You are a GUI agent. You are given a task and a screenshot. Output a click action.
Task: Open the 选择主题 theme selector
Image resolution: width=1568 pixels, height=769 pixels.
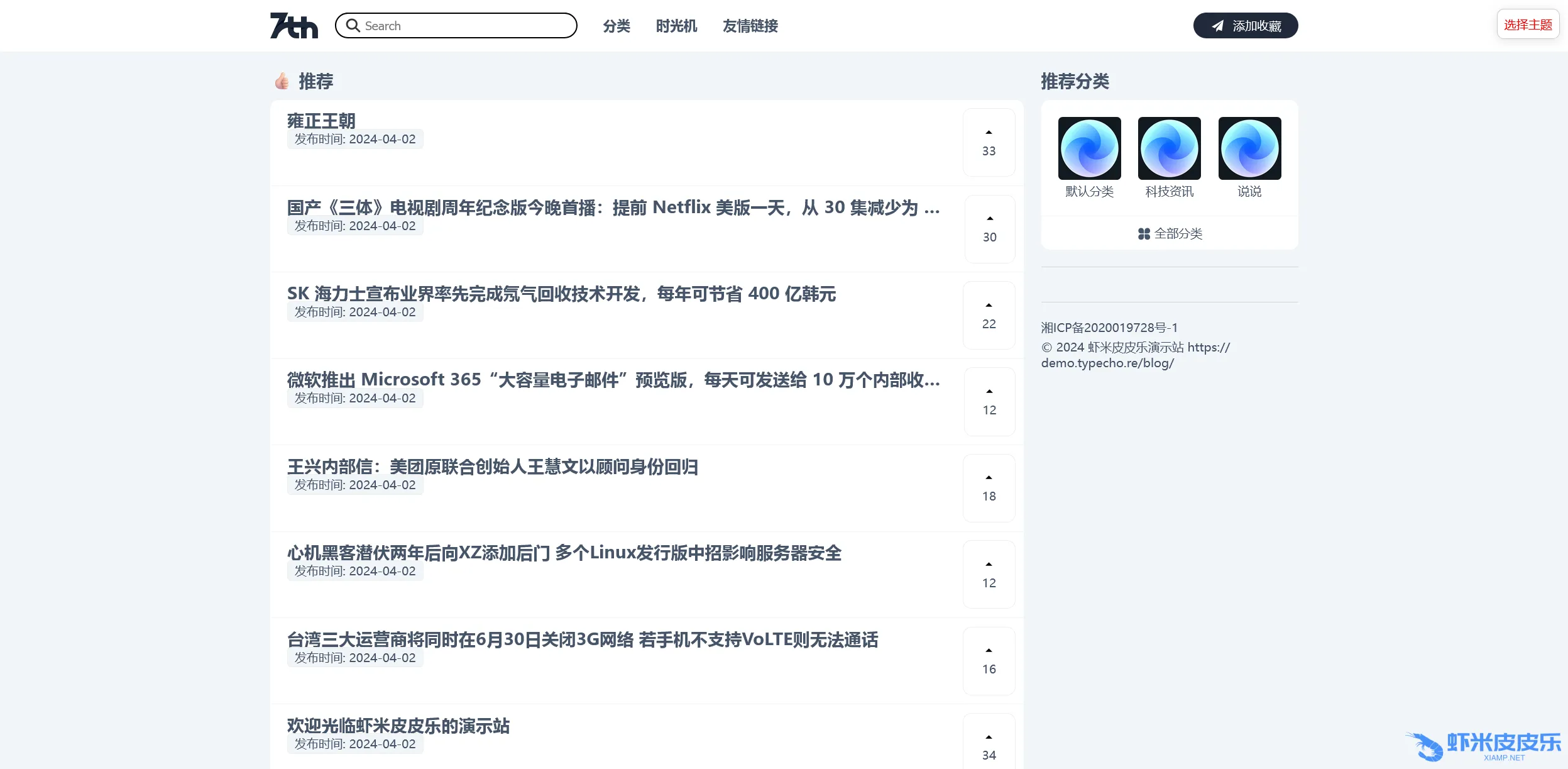point(1528,25)
